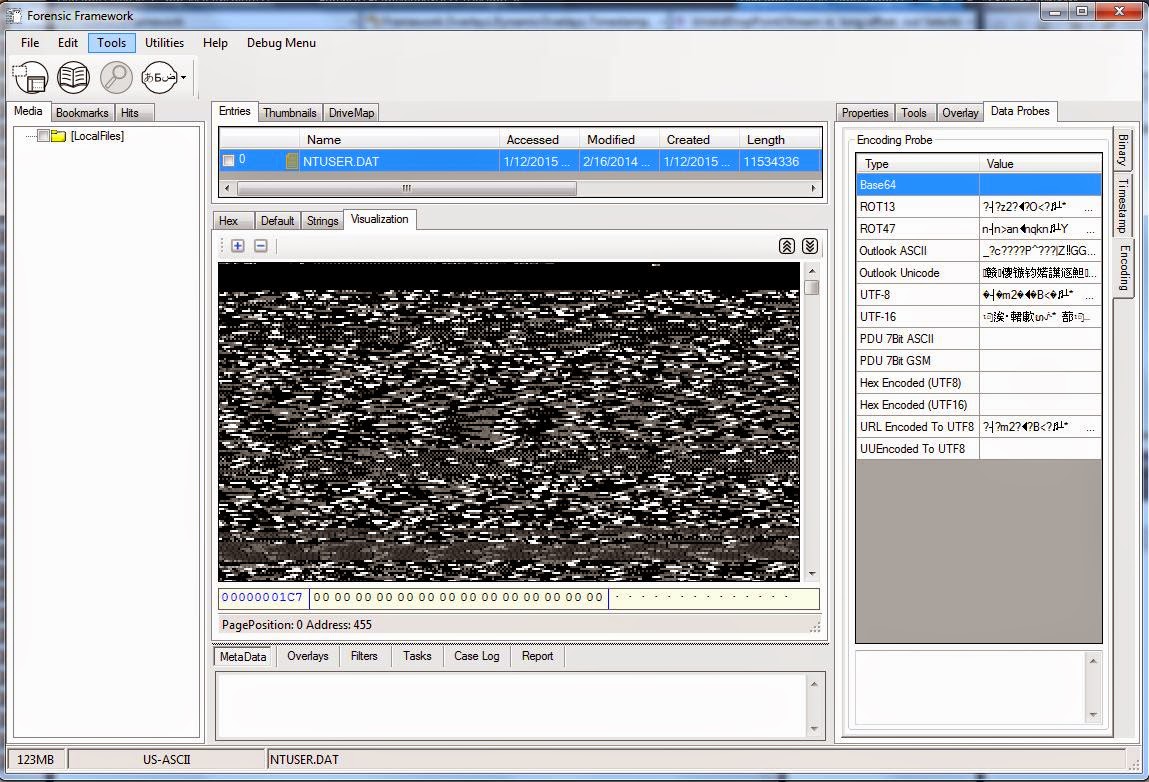Sort entries by Created column header
This screenshot has height=782, width=1149.
point(699,139)
